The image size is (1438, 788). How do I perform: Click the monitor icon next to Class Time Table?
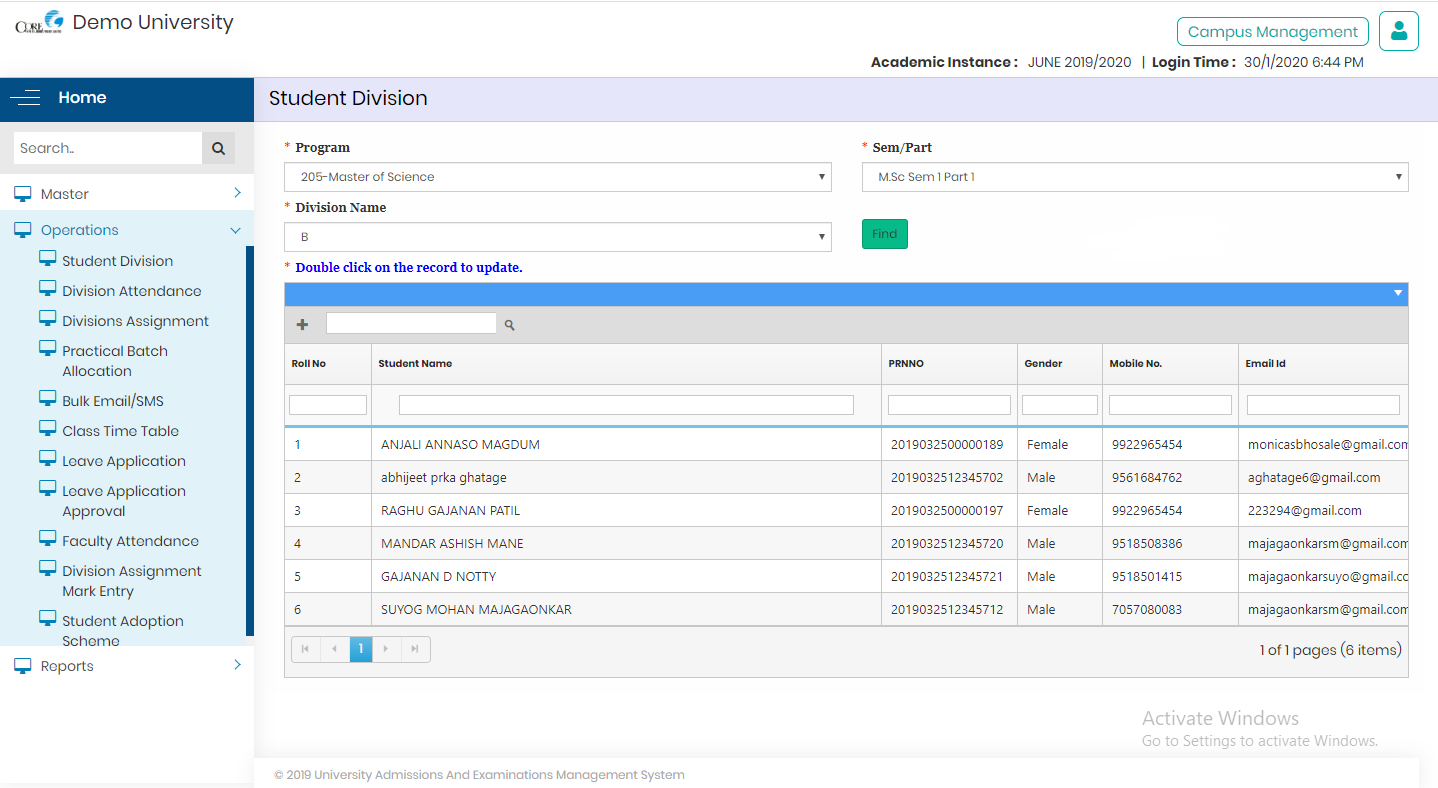pyautogui.click(x=47, y=429)
